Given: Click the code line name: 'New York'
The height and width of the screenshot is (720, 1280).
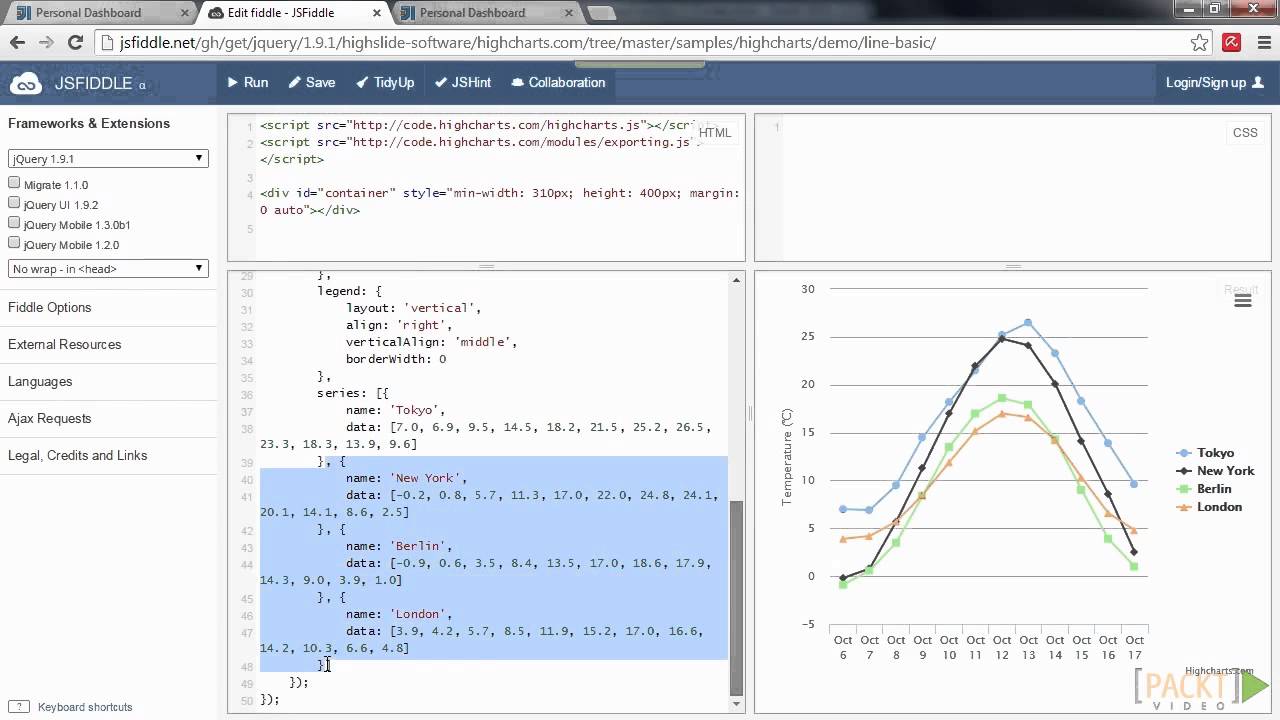Looking at the screenshot, I should [x=406, y=478].
